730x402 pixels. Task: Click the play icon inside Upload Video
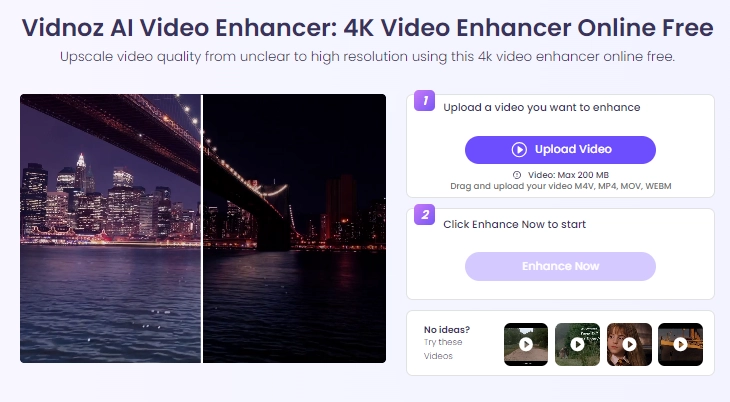pos(519,150)
